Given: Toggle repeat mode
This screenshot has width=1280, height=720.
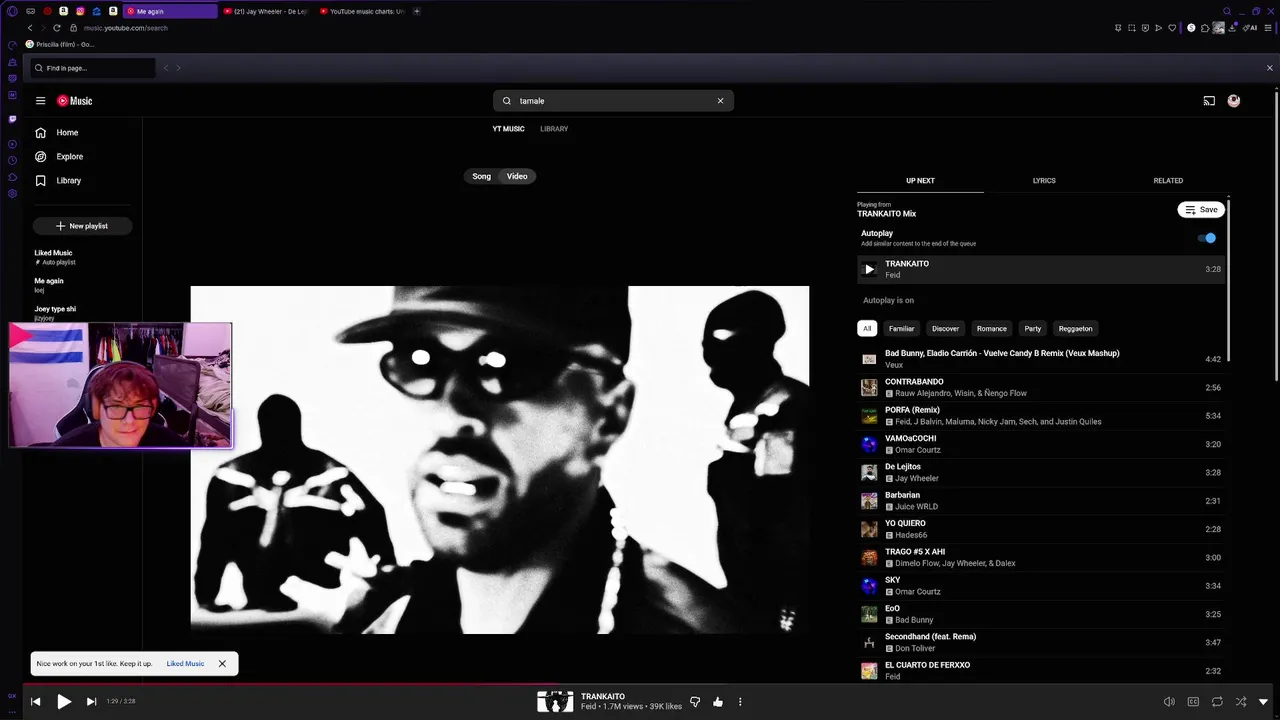Looking at the screenshot, I should tap(1217, 702).
